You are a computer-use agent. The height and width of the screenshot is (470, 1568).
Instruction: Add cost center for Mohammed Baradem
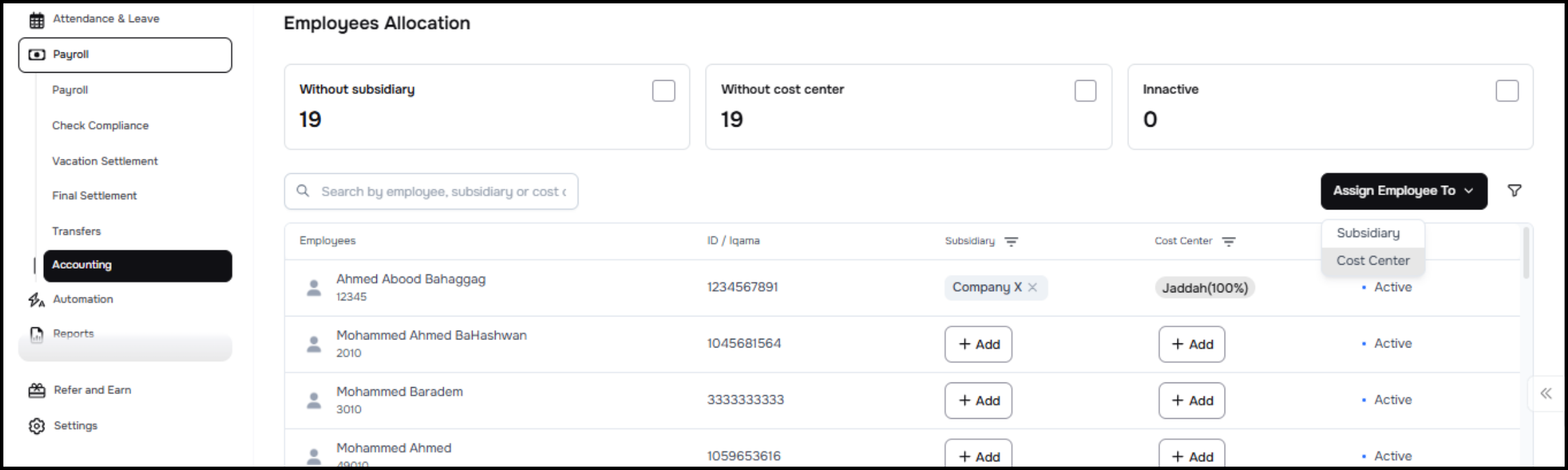(1191, 401)
